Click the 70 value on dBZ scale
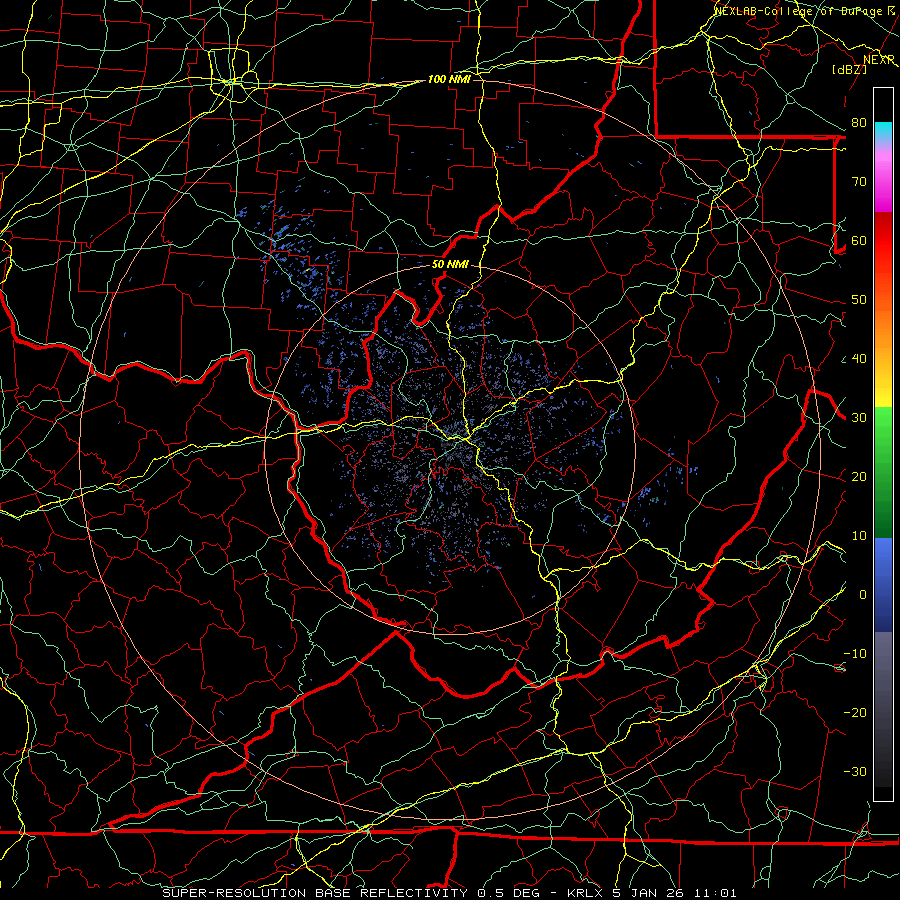This screenshot has width=900, height=900. click(859, 182)
